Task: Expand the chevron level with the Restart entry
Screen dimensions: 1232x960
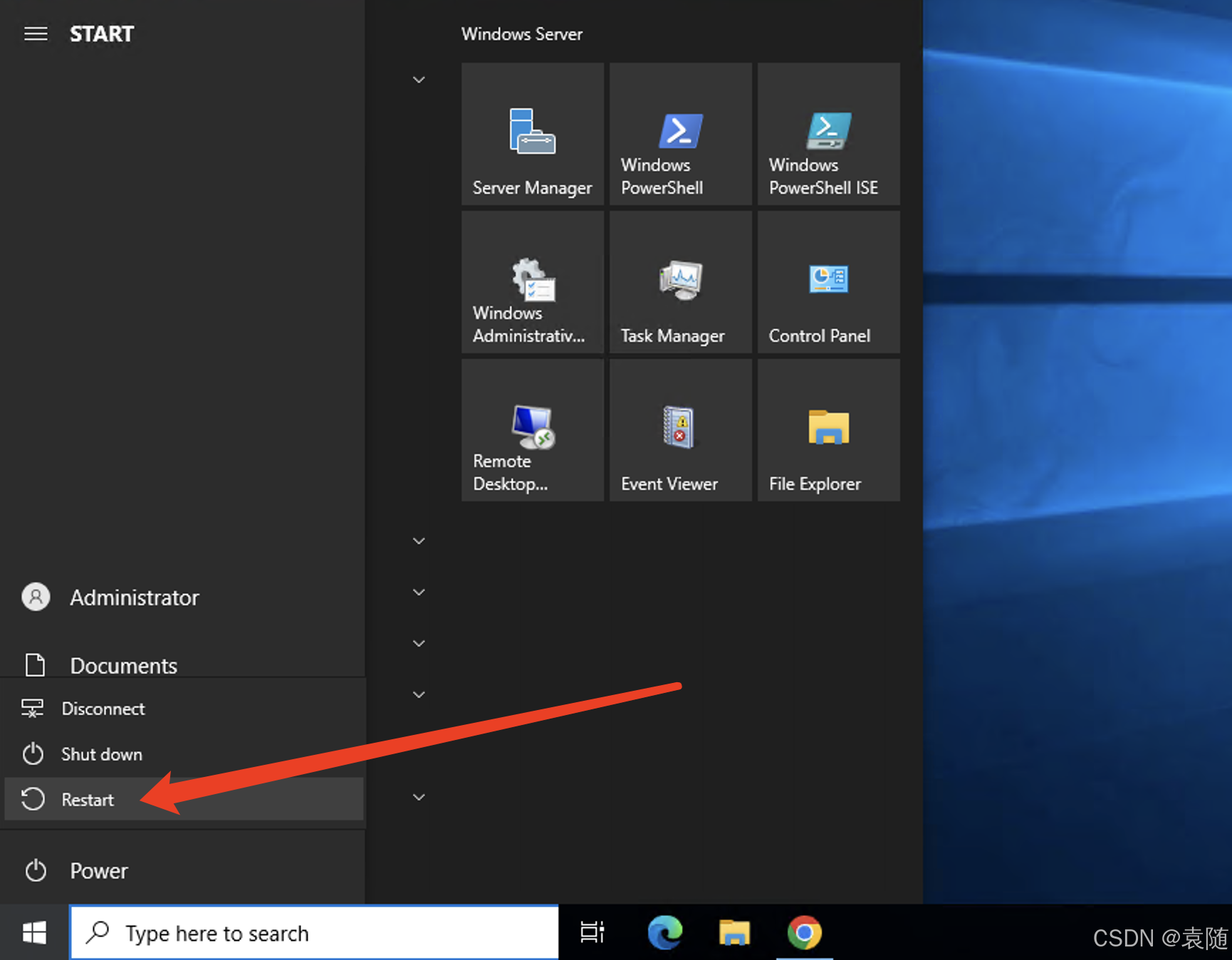Action: (x=419, y=797)
